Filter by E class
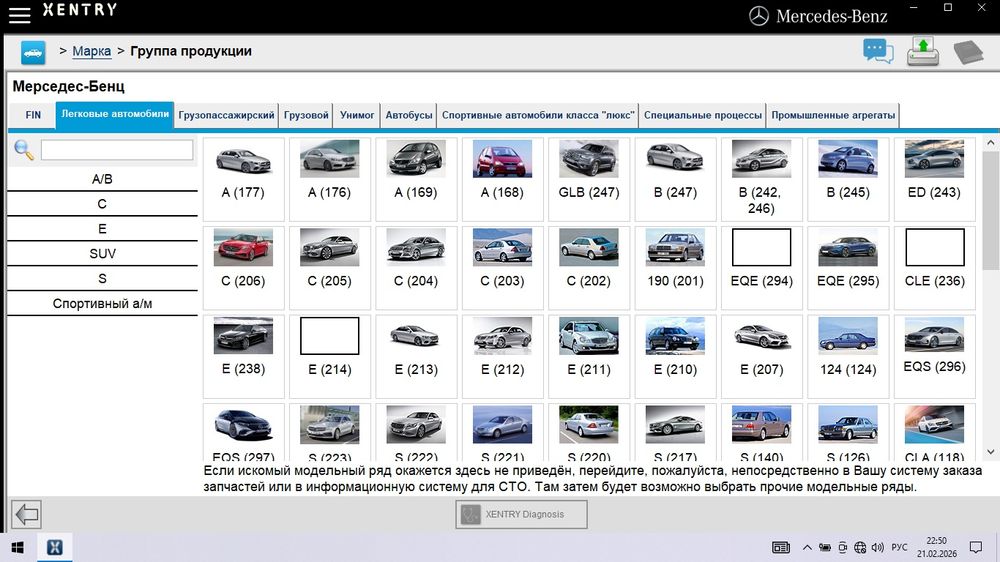This screenshot has width=1000, height=562. click(102, 229)
